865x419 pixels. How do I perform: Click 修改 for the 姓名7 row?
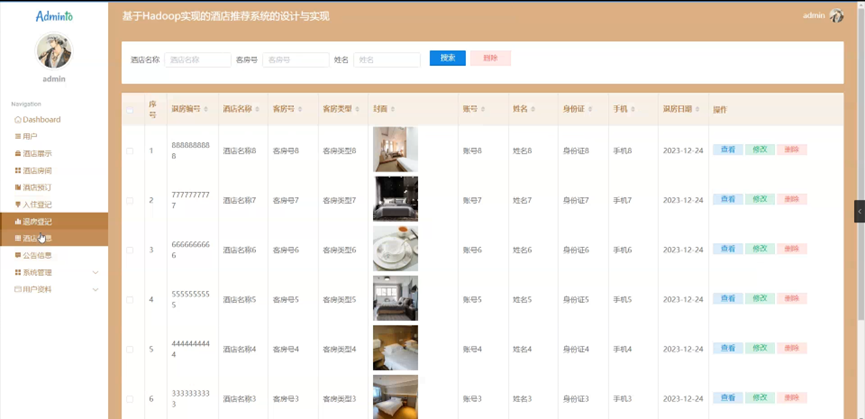[x=760, y=199]
